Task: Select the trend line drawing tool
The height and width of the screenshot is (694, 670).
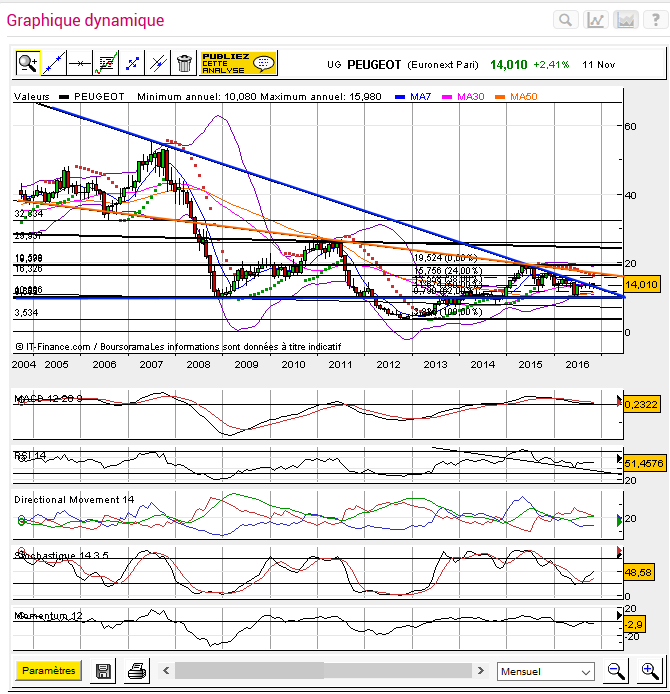Action: 54,63
